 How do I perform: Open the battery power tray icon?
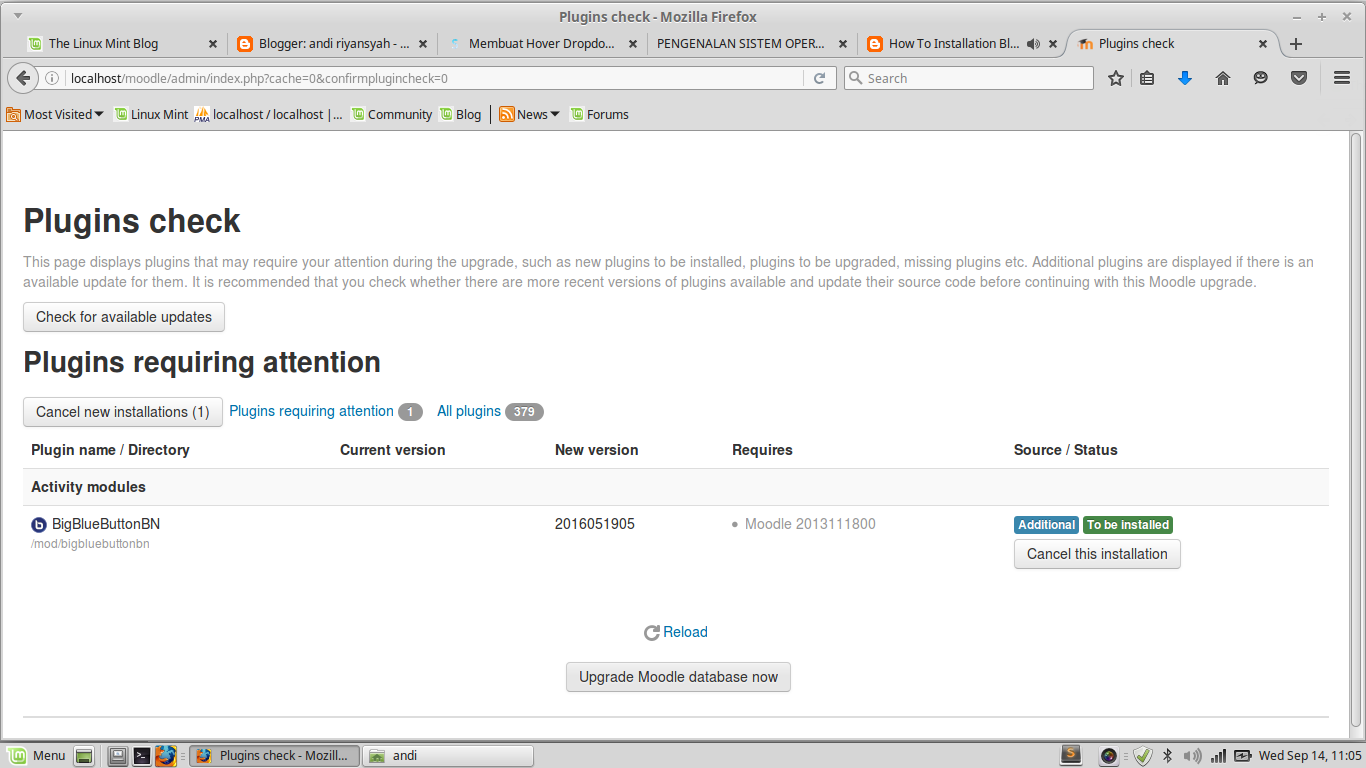coord(1242,756)
